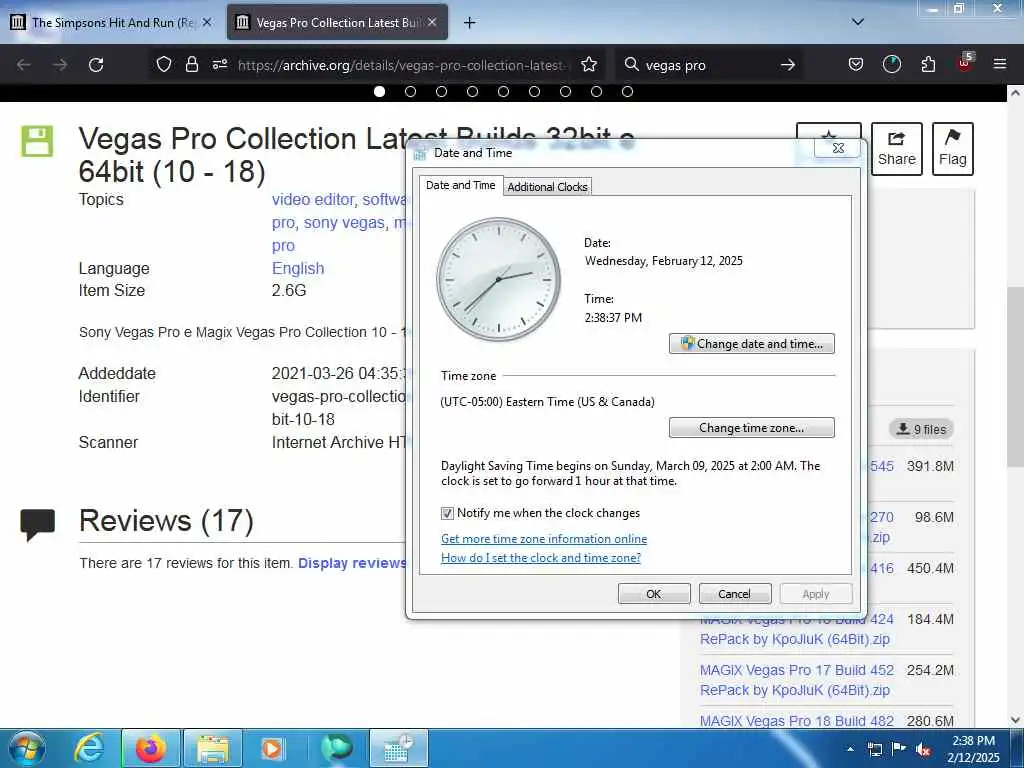Share this archive item

coord(897,149)
